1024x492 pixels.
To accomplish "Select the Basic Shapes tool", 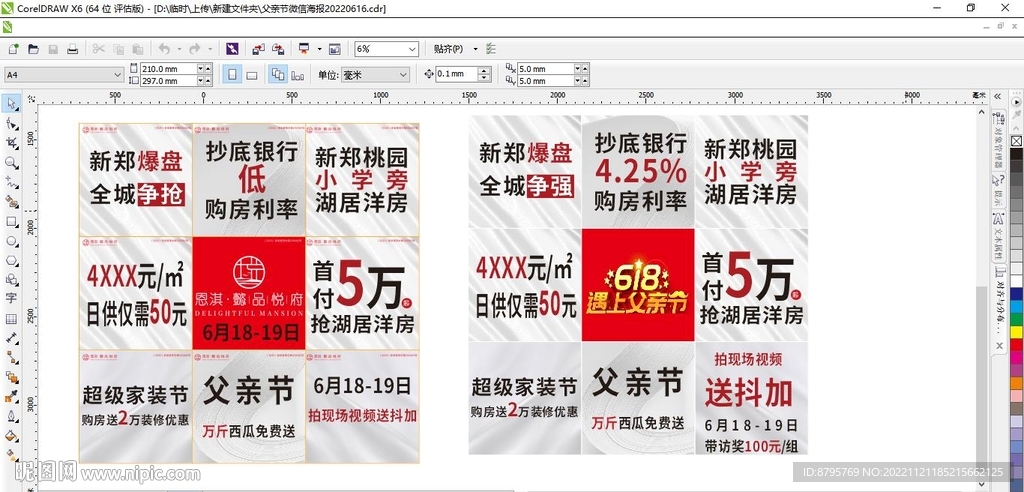I will click(x=12, y=280).
